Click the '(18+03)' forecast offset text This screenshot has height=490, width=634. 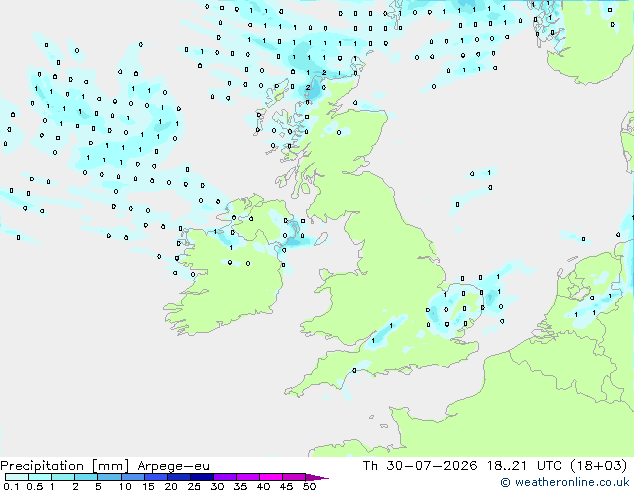[x=598, y=466]
